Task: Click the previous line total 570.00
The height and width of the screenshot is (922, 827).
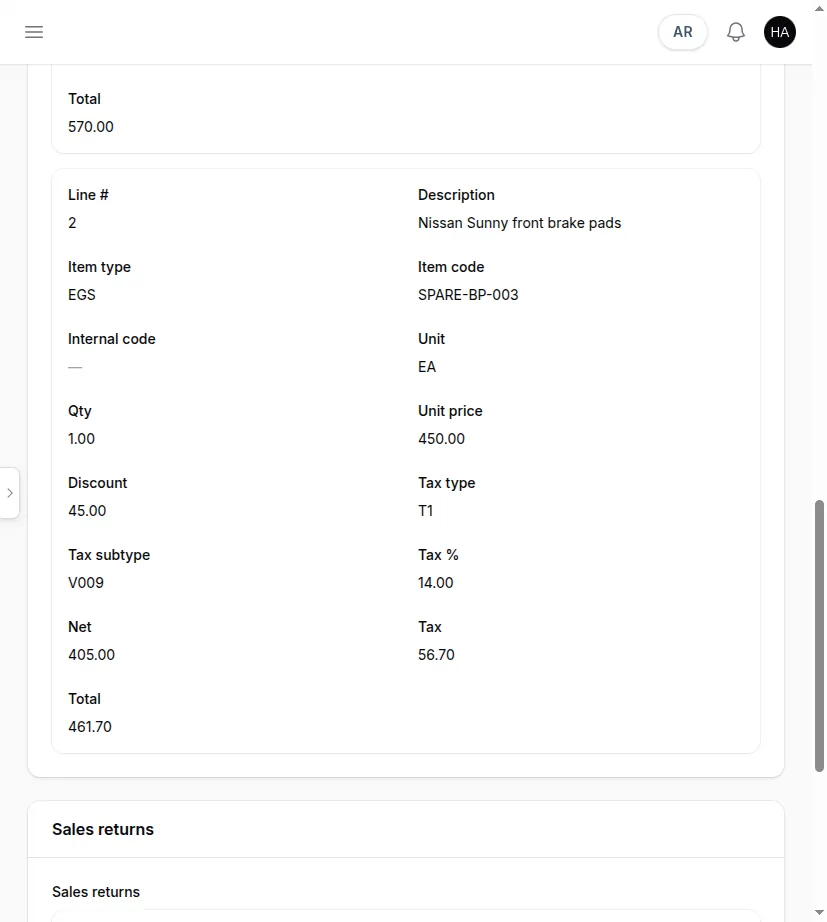Action: pos(91,126)
